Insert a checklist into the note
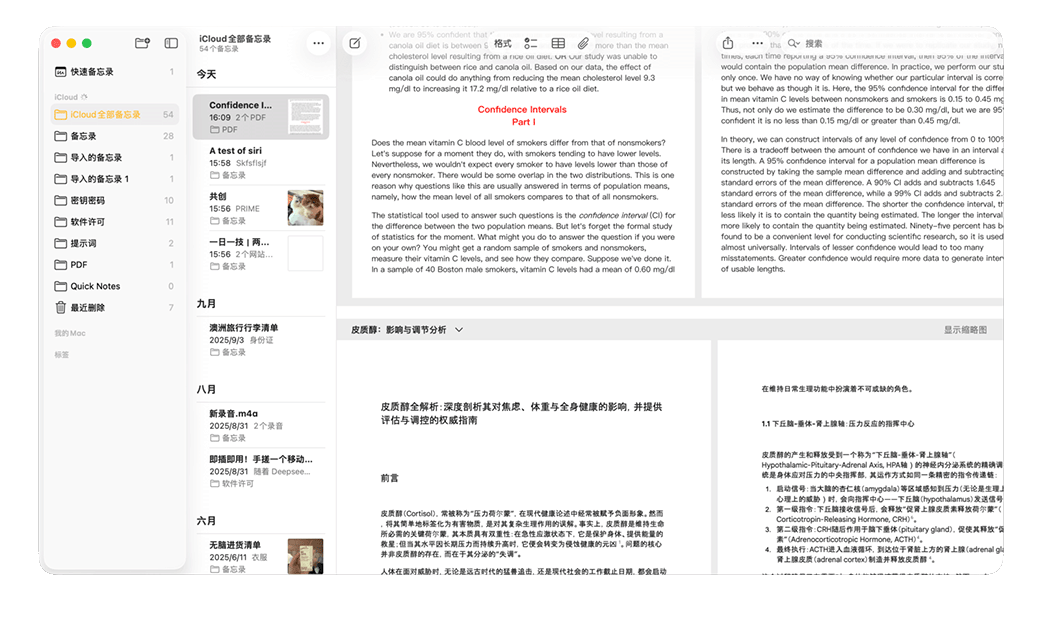The image size is (1040, 624). [530, 44]
